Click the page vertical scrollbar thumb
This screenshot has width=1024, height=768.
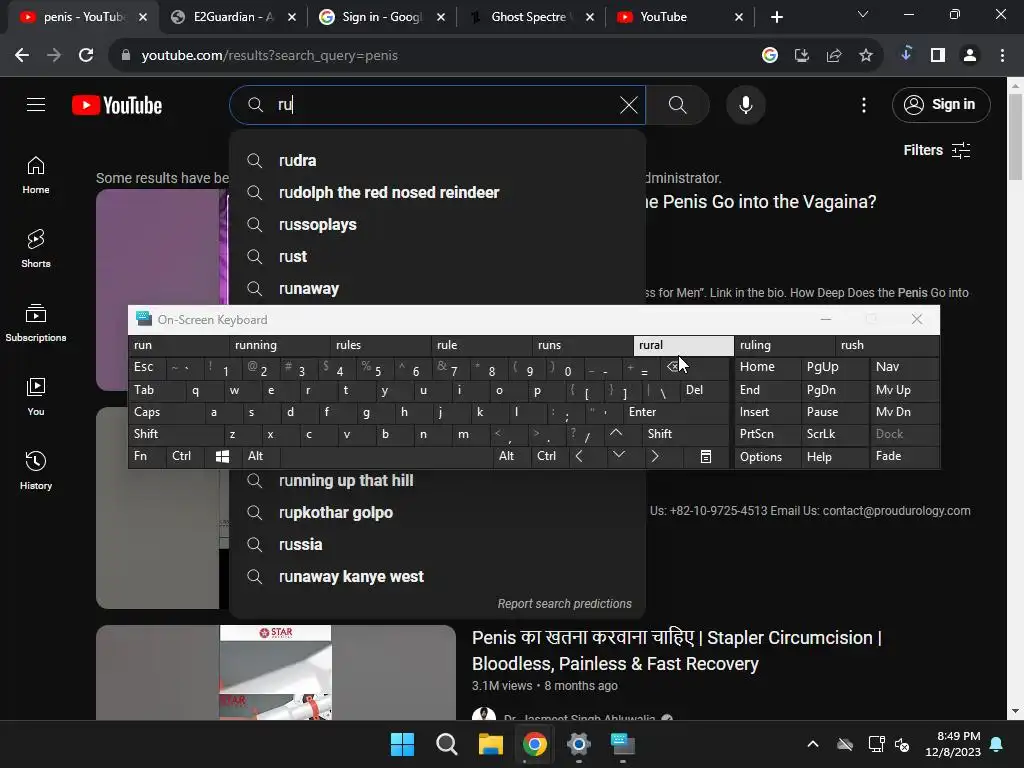coord(1015,136)
